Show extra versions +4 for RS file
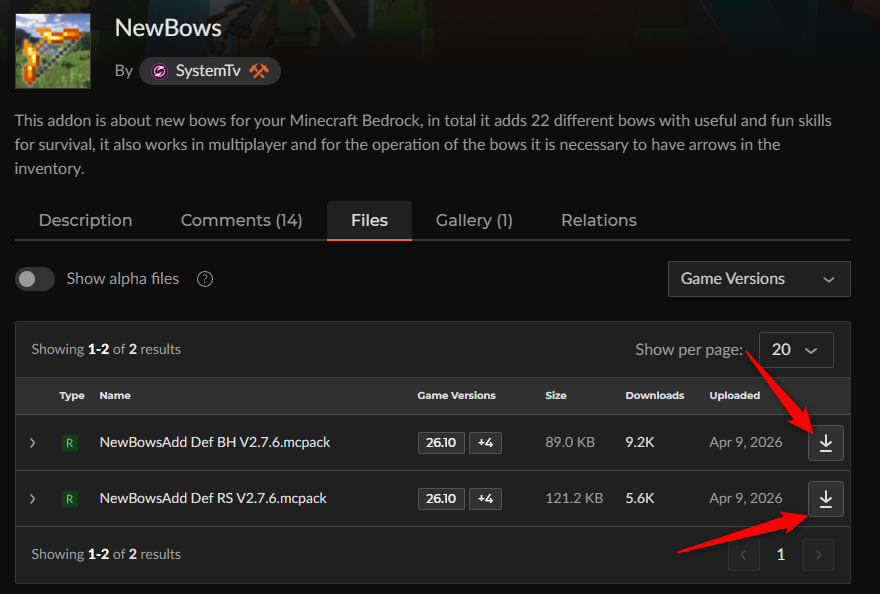The width and height of the screenshot is (880, 594). coord(485,499)
